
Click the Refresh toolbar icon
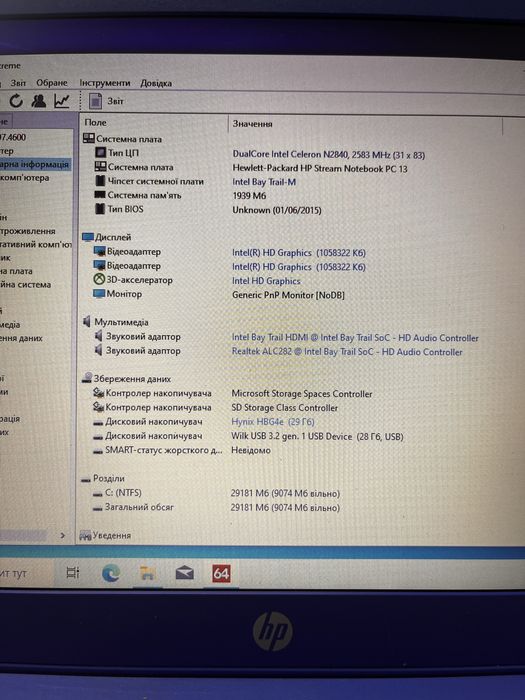[16, 101]
